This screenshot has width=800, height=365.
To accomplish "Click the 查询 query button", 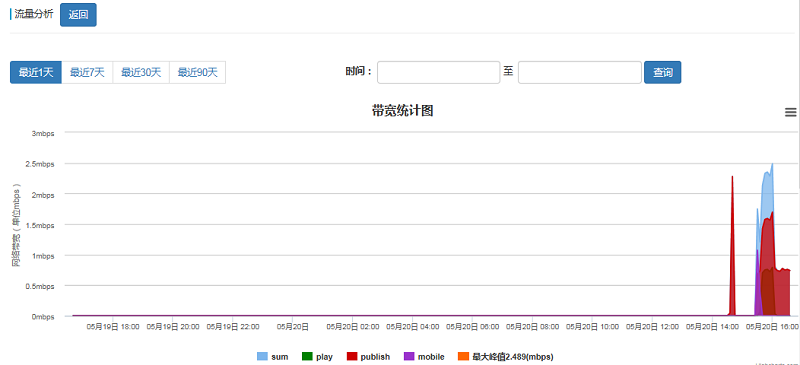I will pos(662,72).
